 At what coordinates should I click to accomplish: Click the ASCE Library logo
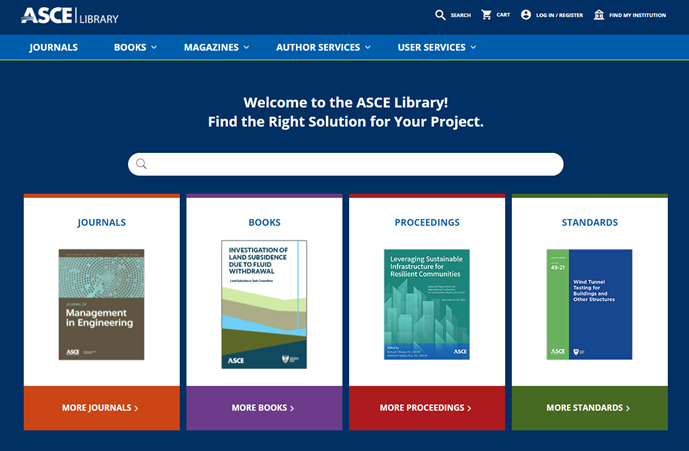point(70,16)
